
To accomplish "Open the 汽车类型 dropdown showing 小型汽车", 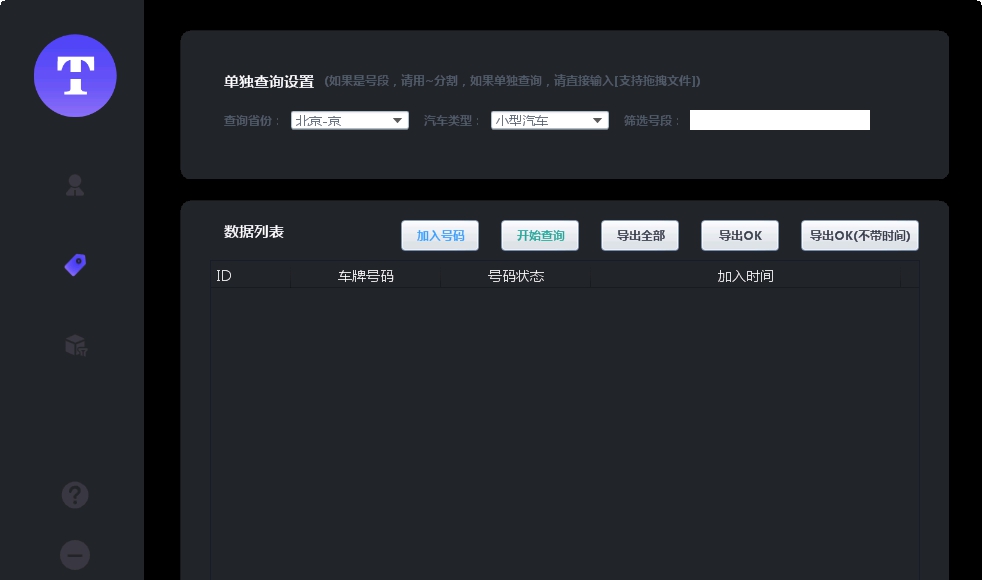I will (550, 120).
